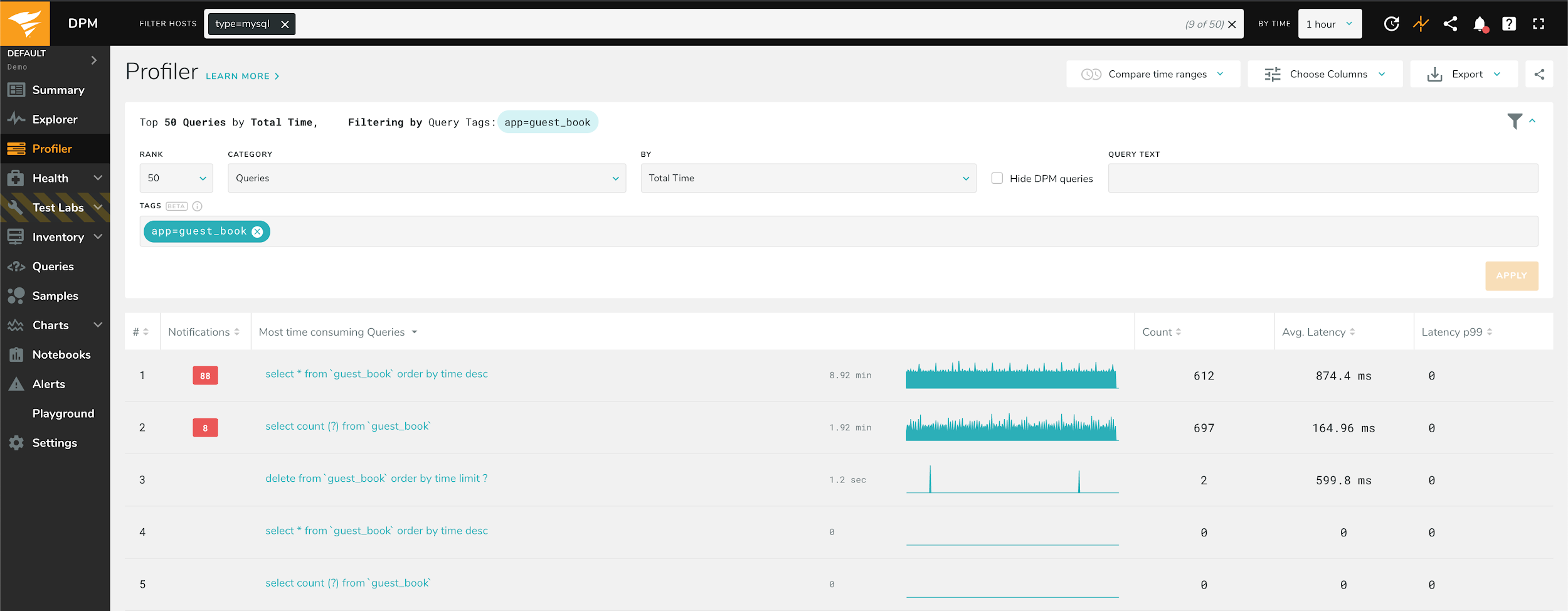This screenshot has width=1568, height=611.
Task: Open the notifications bell icon
Action: pyautogui.click(x=1480, y=24)
